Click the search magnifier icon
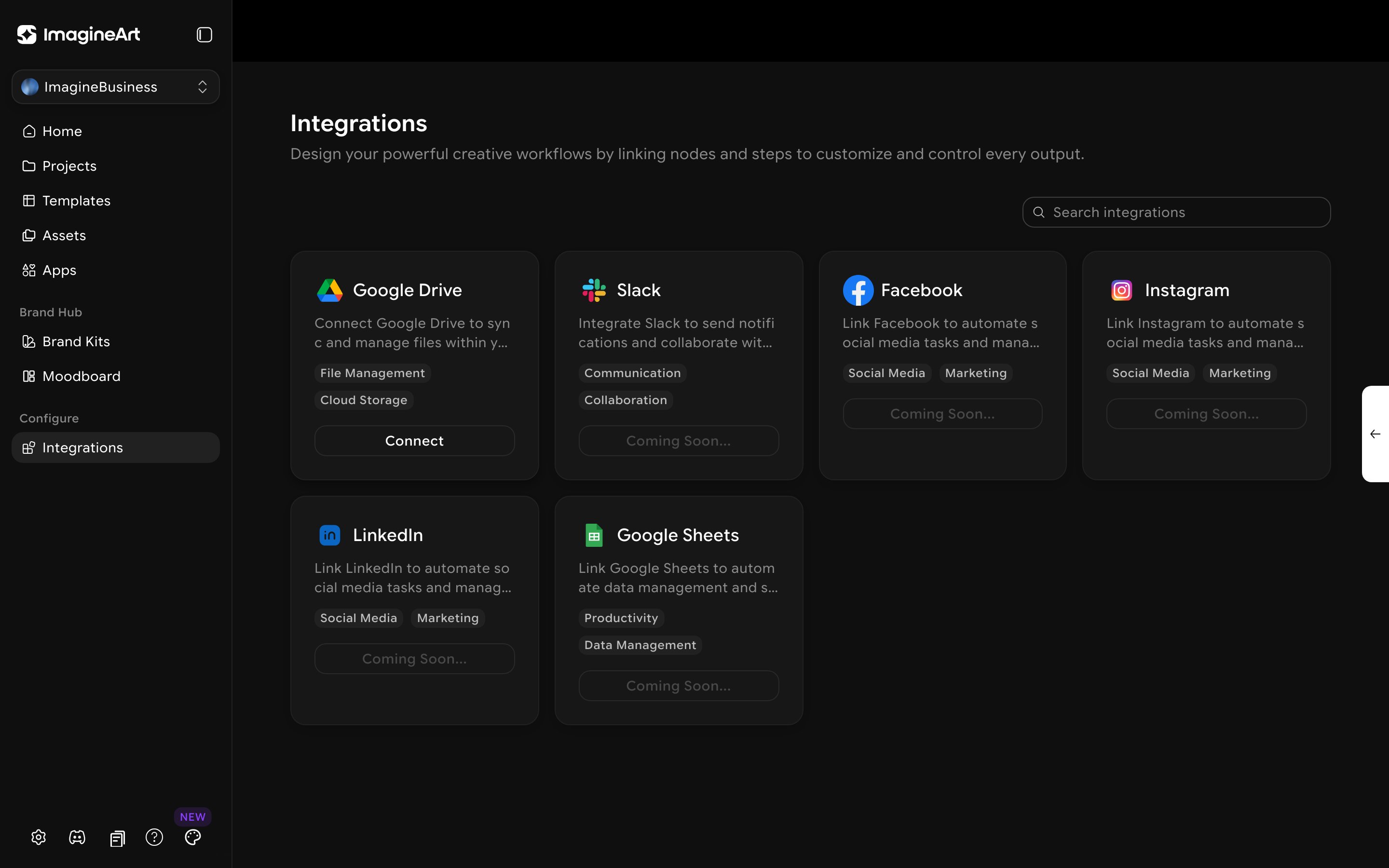This screenshot has width=1389, height=868. tap(1038, 212)
